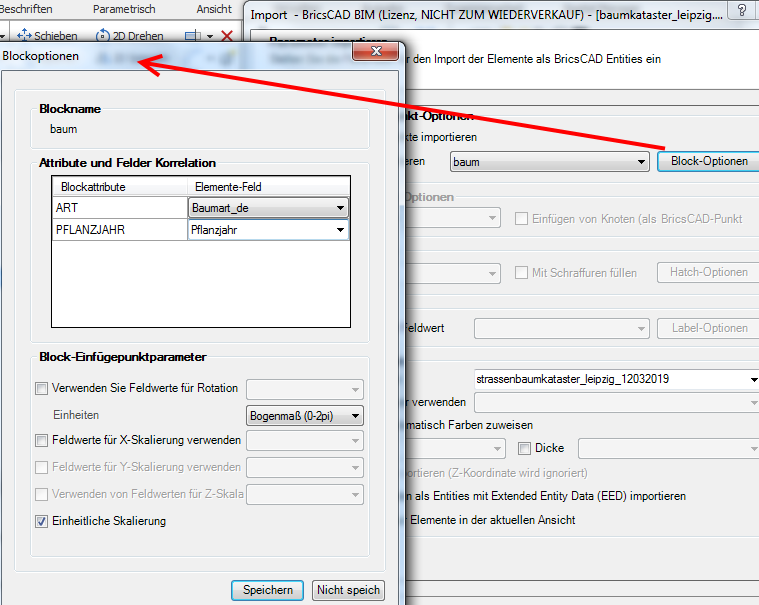Click the red X delete icon in the toolbar
Viewport: 759px width, 605px height.
[x=227, y=36]
